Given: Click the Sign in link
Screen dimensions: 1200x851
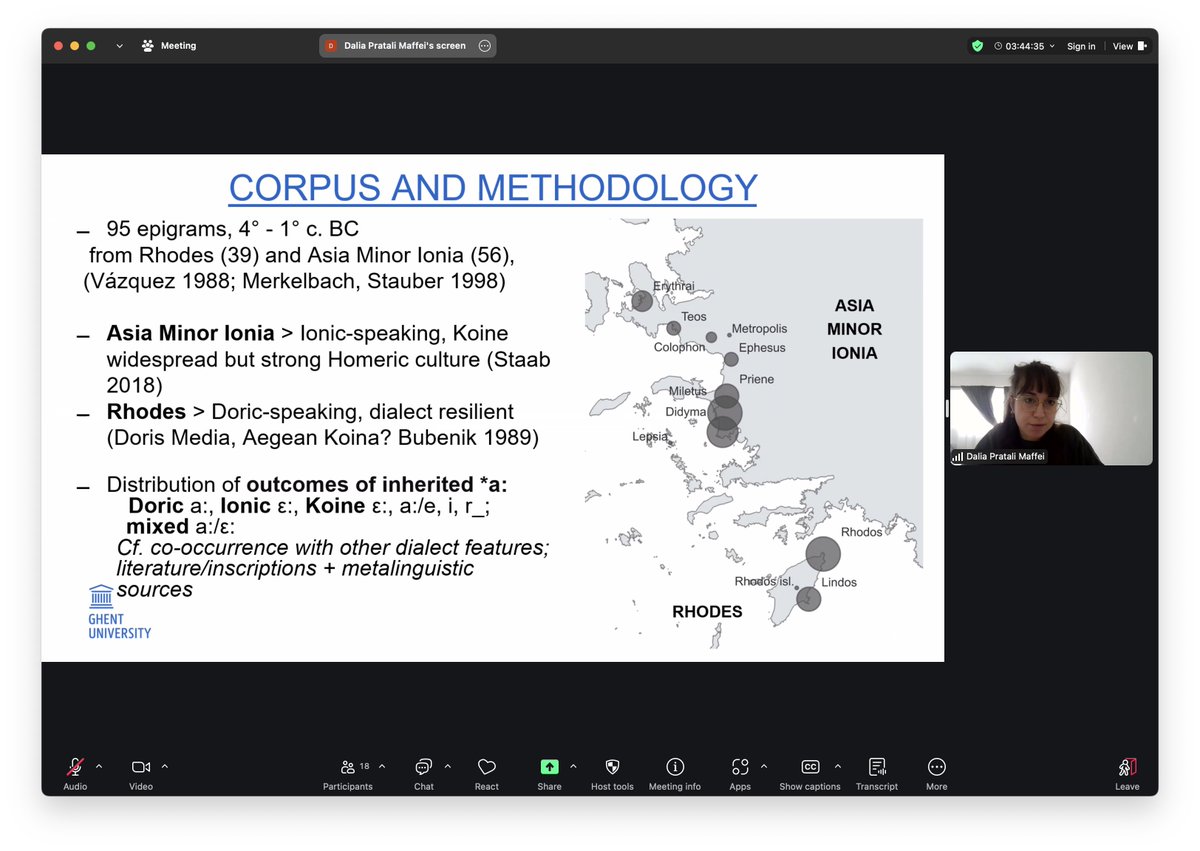Looking at the screenshot, I should coord(1081,46).
